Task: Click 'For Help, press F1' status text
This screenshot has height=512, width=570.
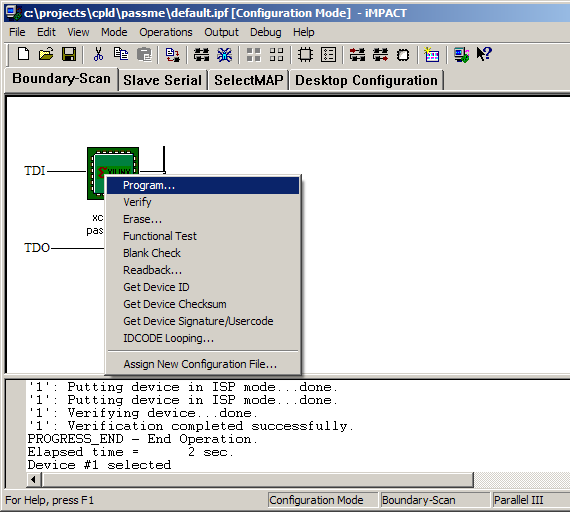Action: (x=49, y=500)
